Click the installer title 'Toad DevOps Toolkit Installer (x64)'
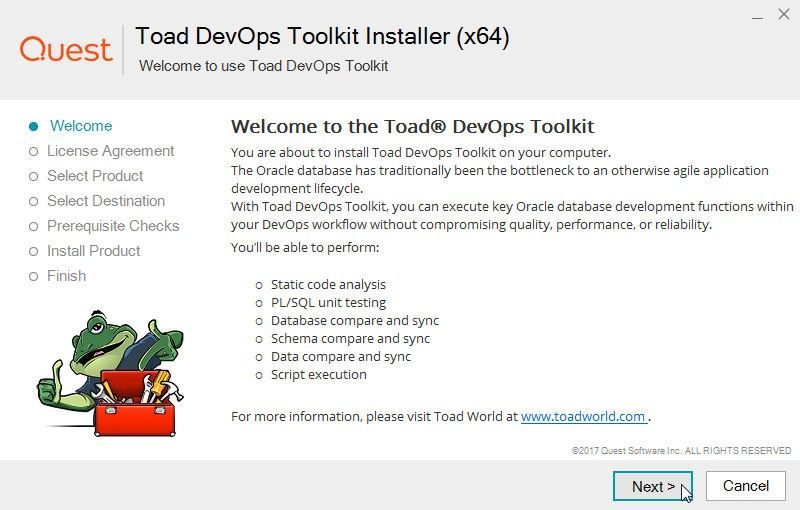Image resolution: width=800 pixels, height=510 pixels. pyautogui.click(x=322, y=37)
